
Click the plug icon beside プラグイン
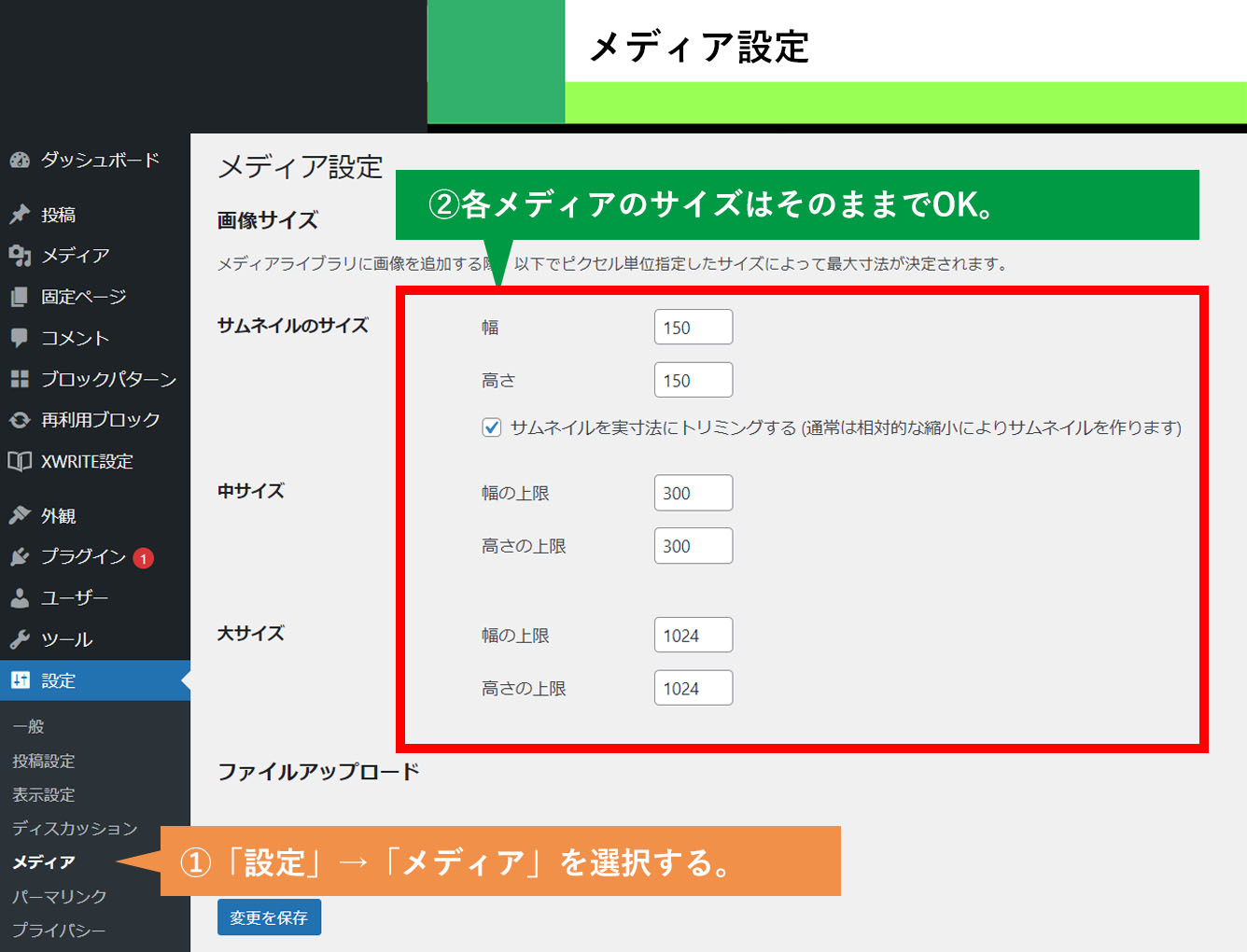coord(20,556)
